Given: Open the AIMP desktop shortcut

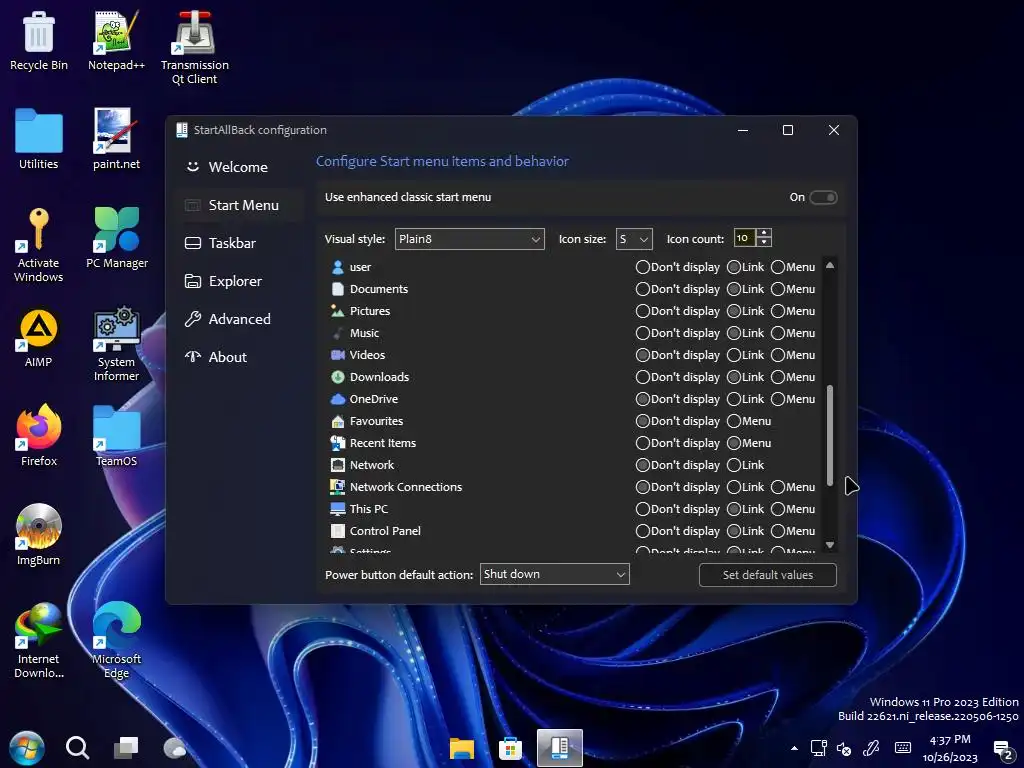Looking at the screenshot, I should (x=39, y=338).
